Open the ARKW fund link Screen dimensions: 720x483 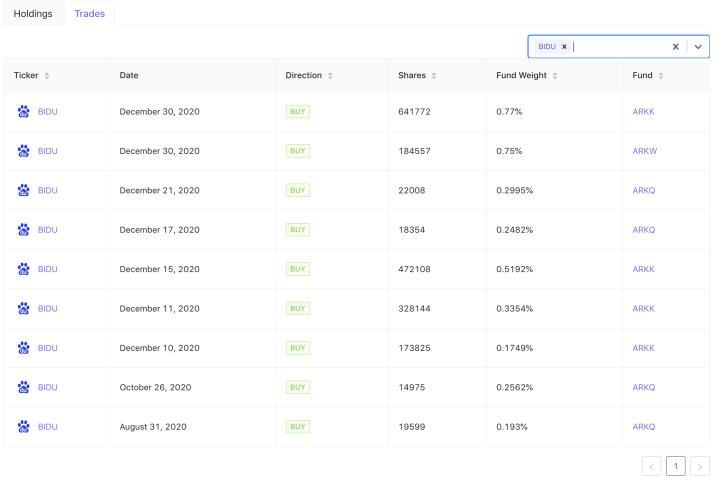point(645,151)
